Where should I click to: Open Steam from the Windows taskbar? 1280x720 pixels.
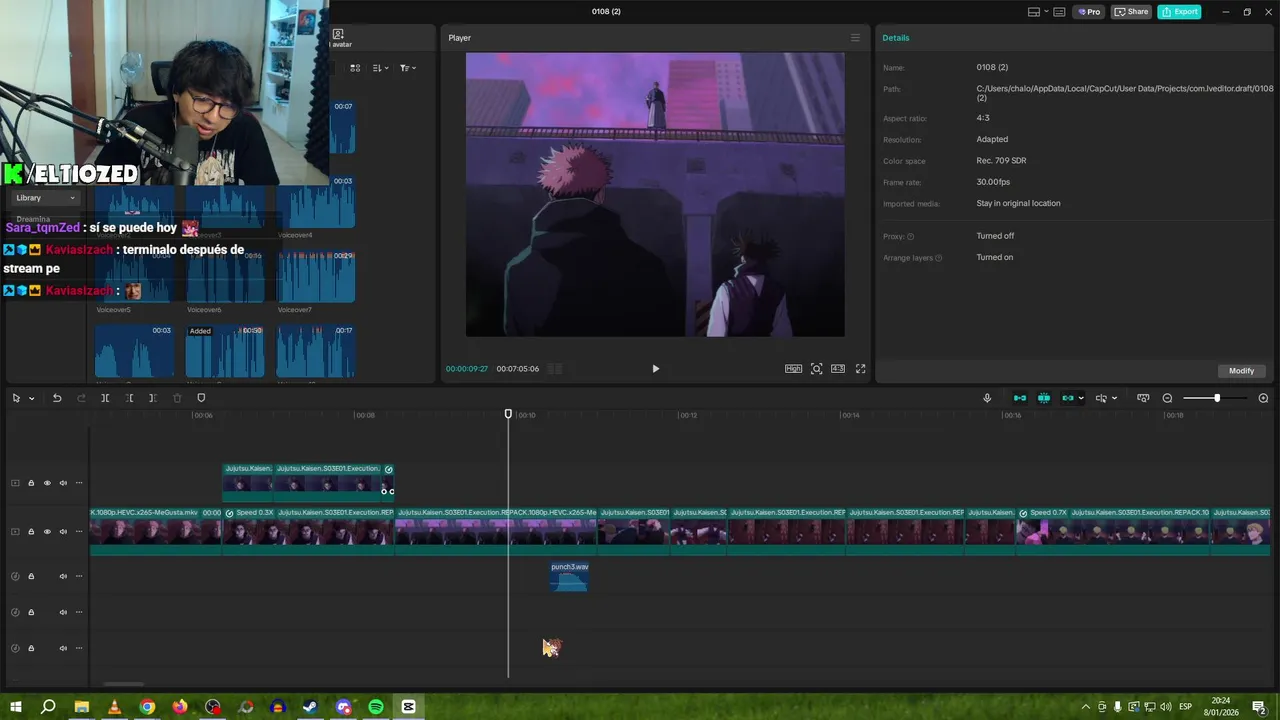coord(310,707)
